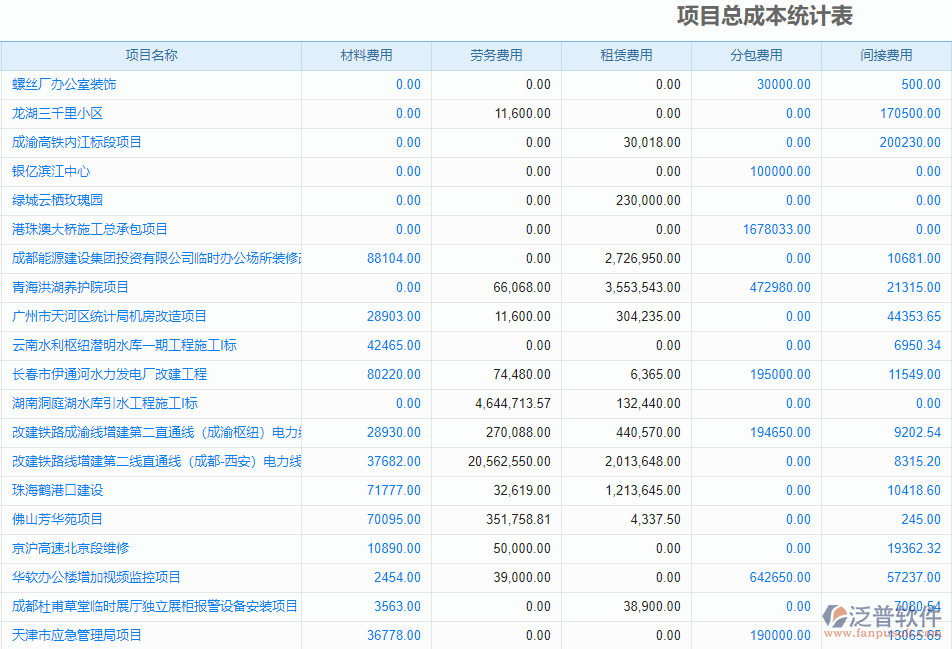
Task: Open 京沪高速北京段维修 project
Action: [64, 548]
